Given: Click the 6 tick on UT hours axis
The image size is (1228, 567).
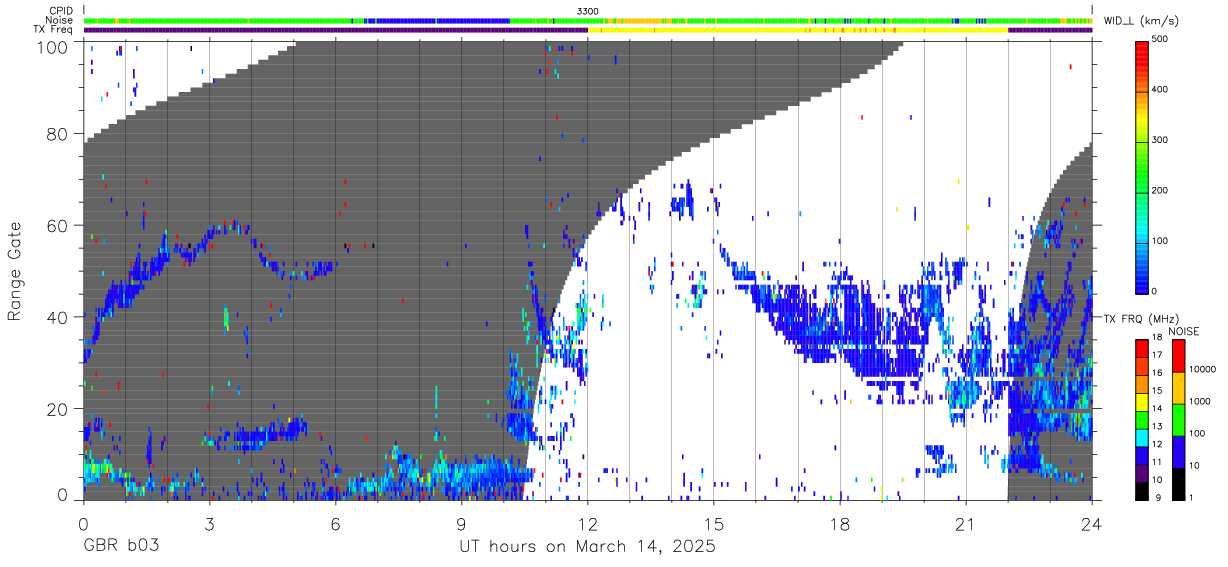Looking at the screenshot, I should 335,524.
